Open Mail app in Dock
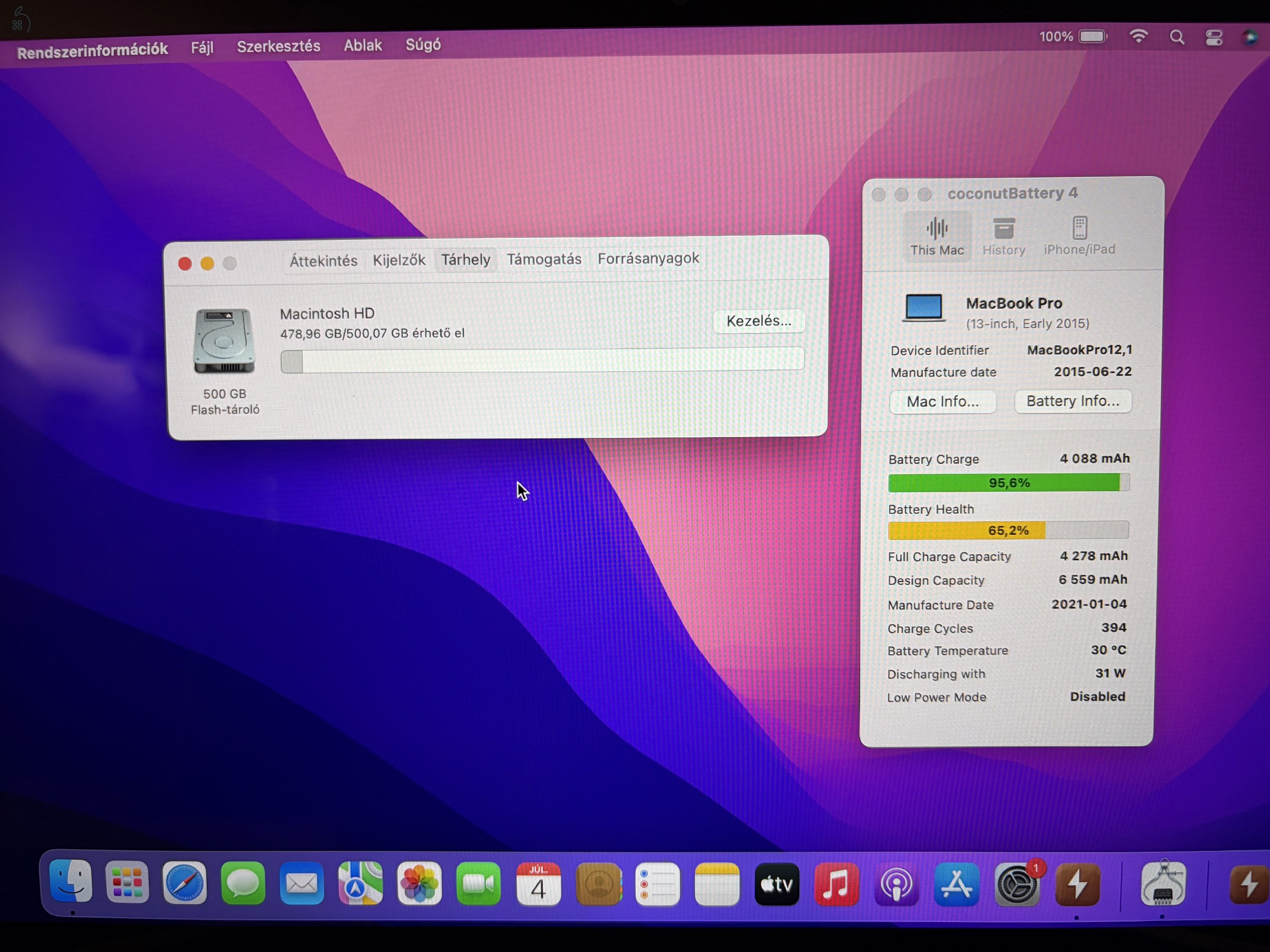This screenshot has height=952, width=1270. coord(302,883)
